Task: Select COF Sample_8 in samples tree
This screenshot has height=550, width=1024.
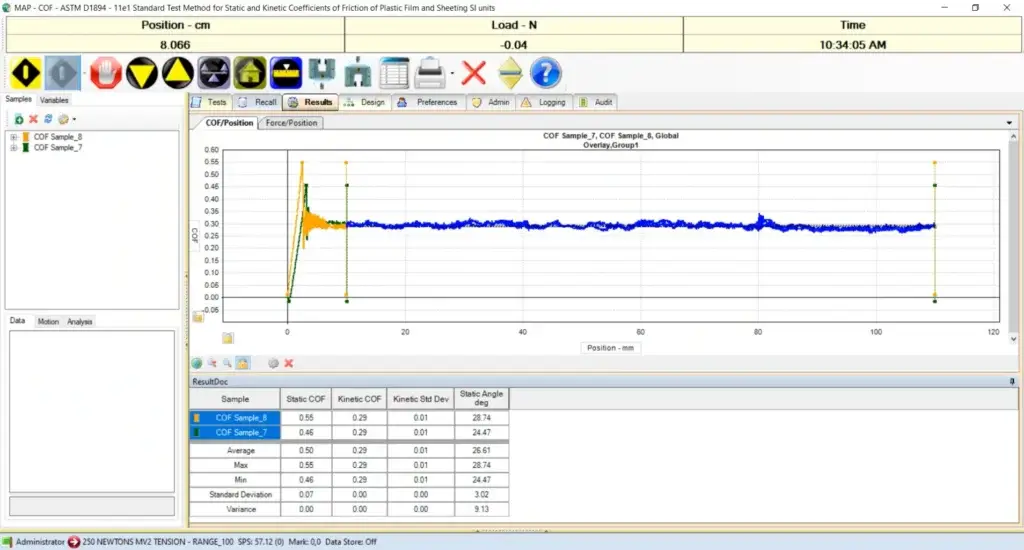Action: (57, 137)
